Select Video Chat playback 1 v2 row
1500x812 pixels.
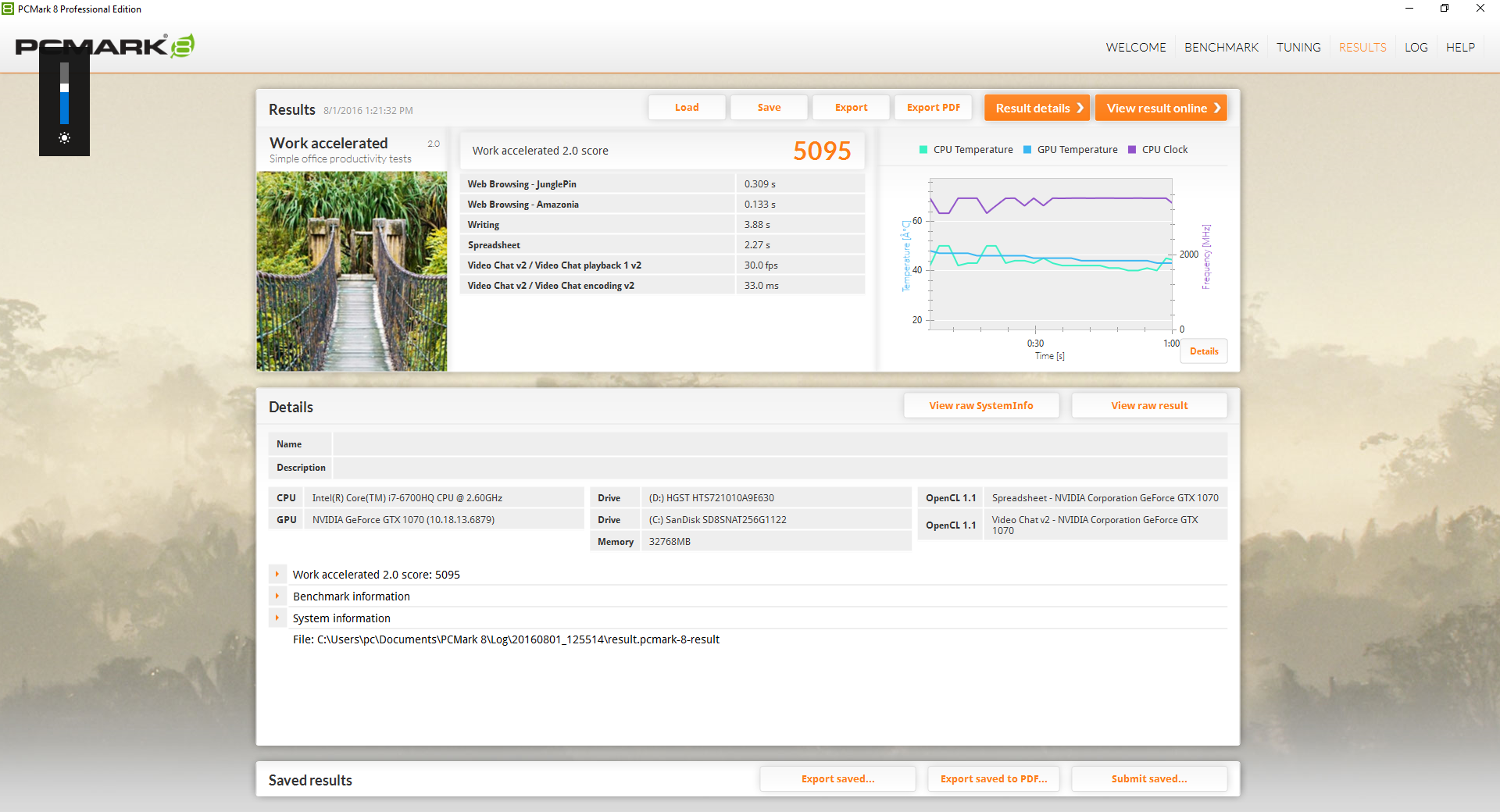pos(662,265)
